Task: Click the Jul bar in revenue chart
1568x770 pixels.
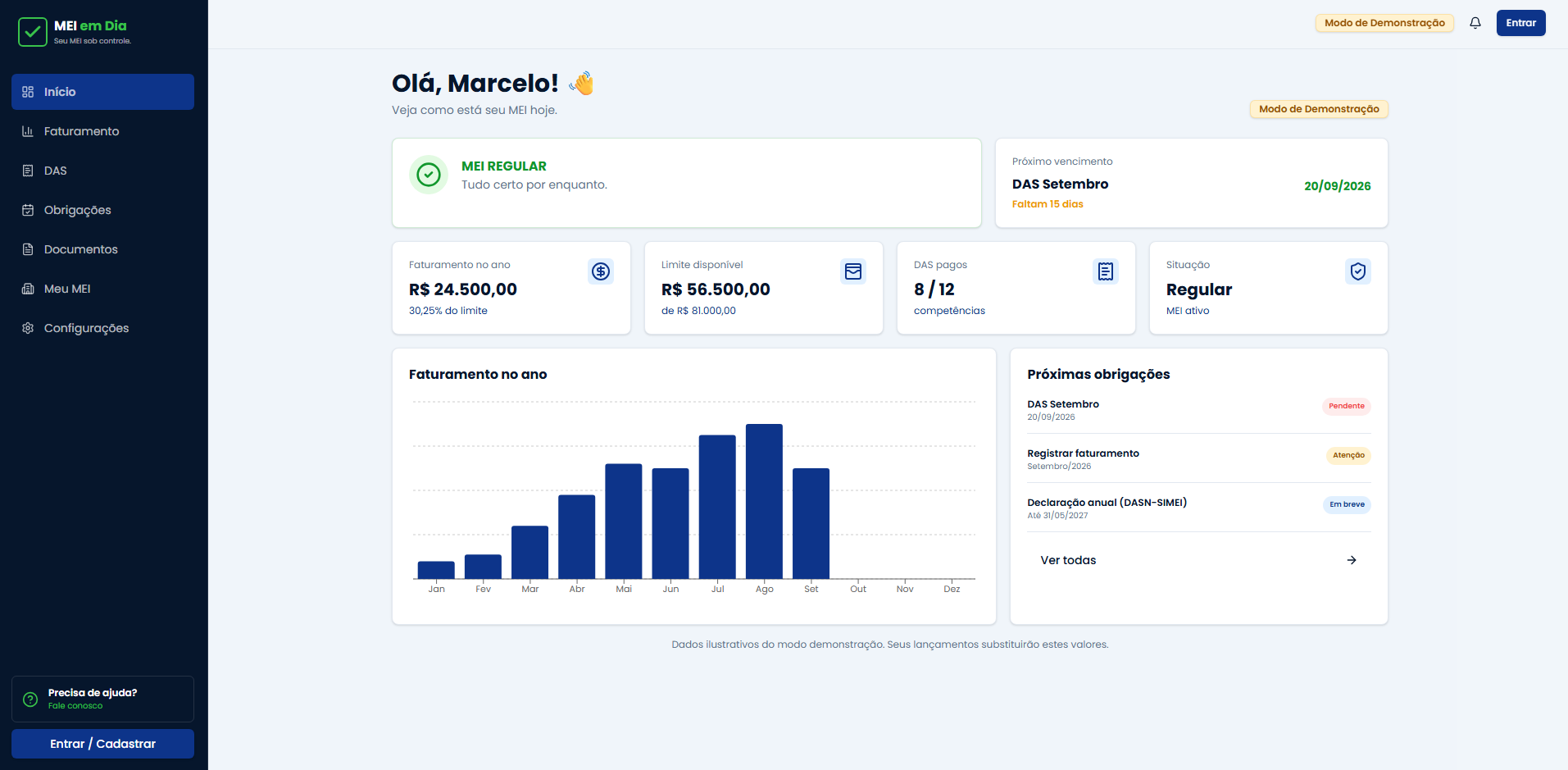Action: click(x=717, y=507)
